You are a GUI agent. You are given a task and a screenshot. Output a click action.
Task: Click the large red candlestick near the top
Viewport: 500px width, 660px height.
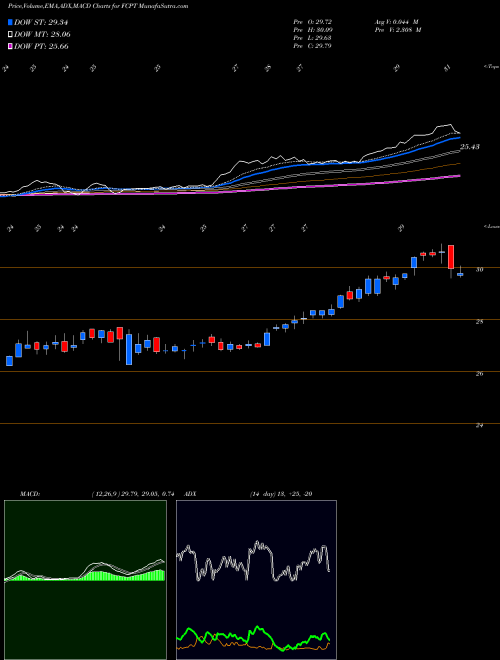pos(451,257)
